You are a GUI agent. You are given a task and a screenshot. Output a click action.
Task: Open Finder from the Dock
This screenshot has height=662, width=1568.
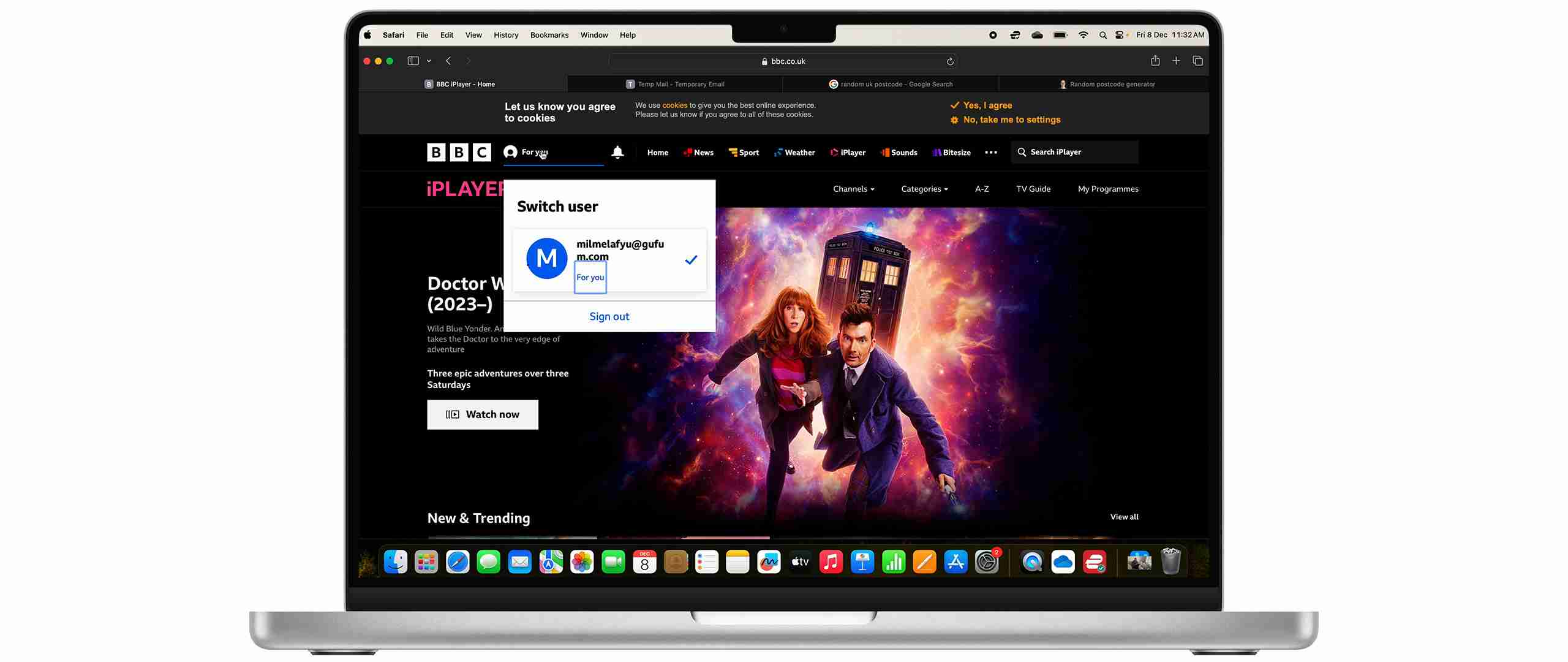(395, 561)
